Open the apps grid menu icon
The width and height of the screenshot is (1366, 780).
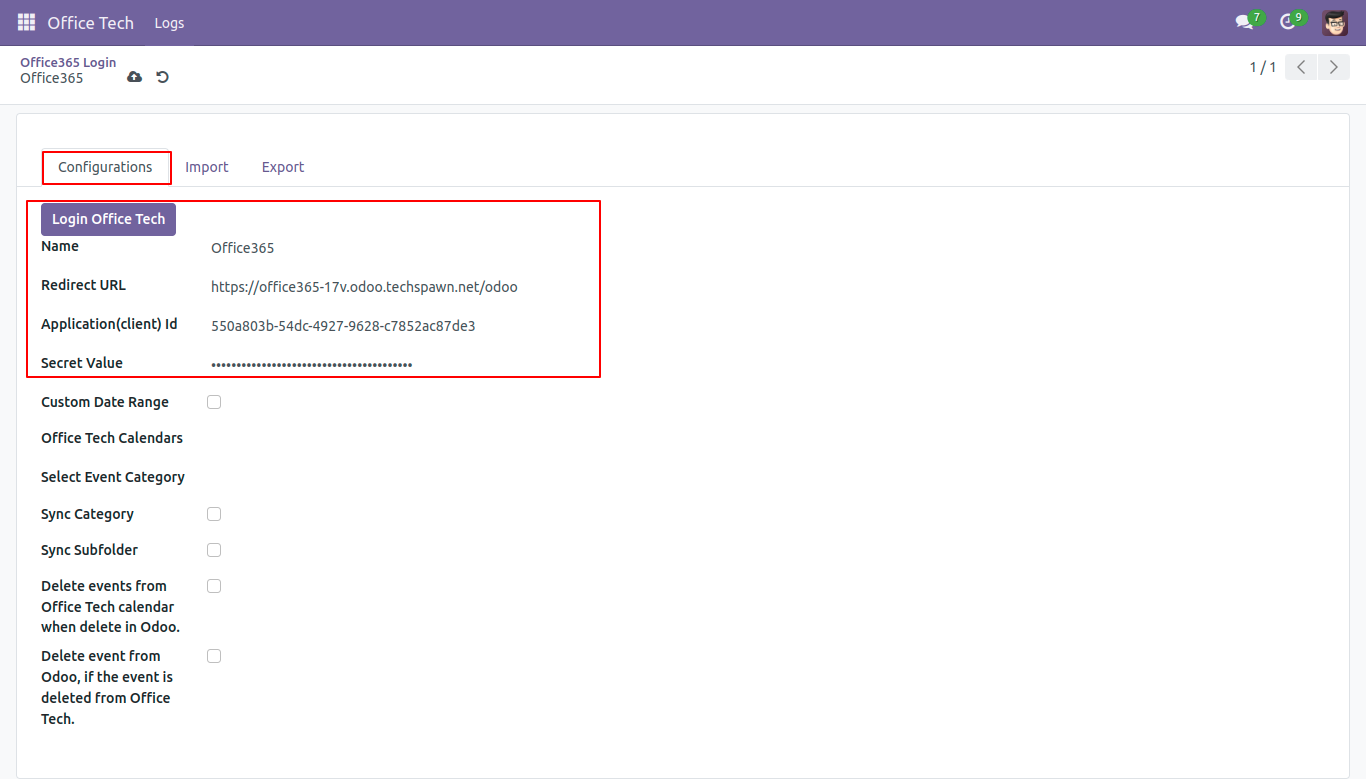pos(26,22)
